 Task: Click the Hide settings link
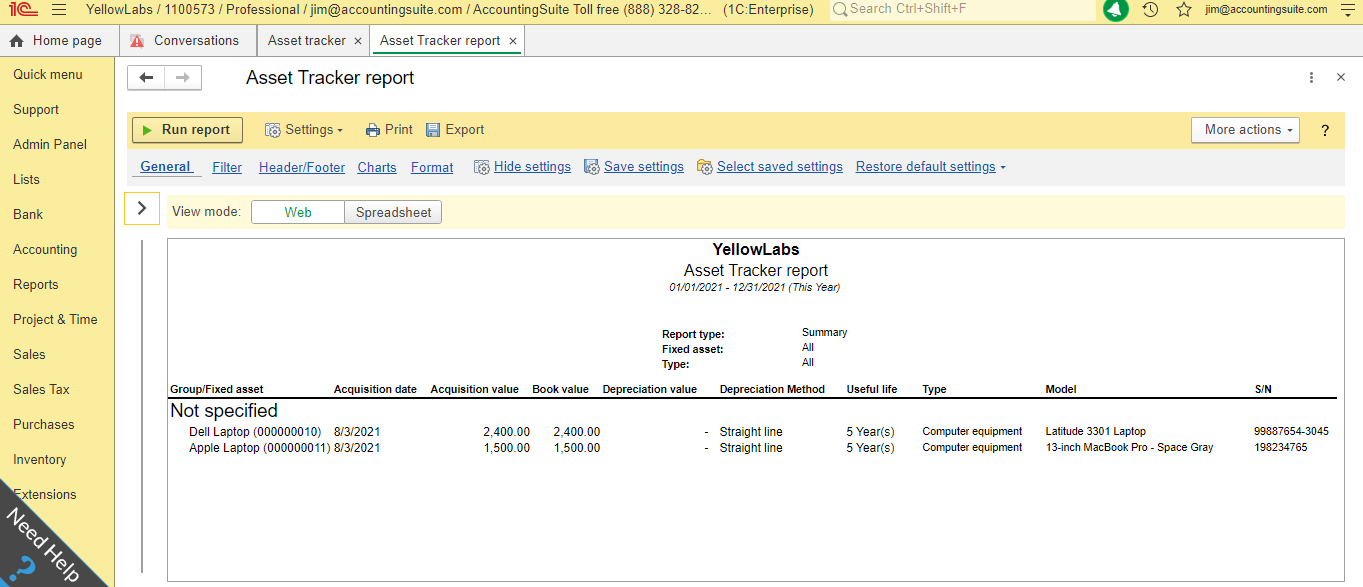click(x=532, y=167)
